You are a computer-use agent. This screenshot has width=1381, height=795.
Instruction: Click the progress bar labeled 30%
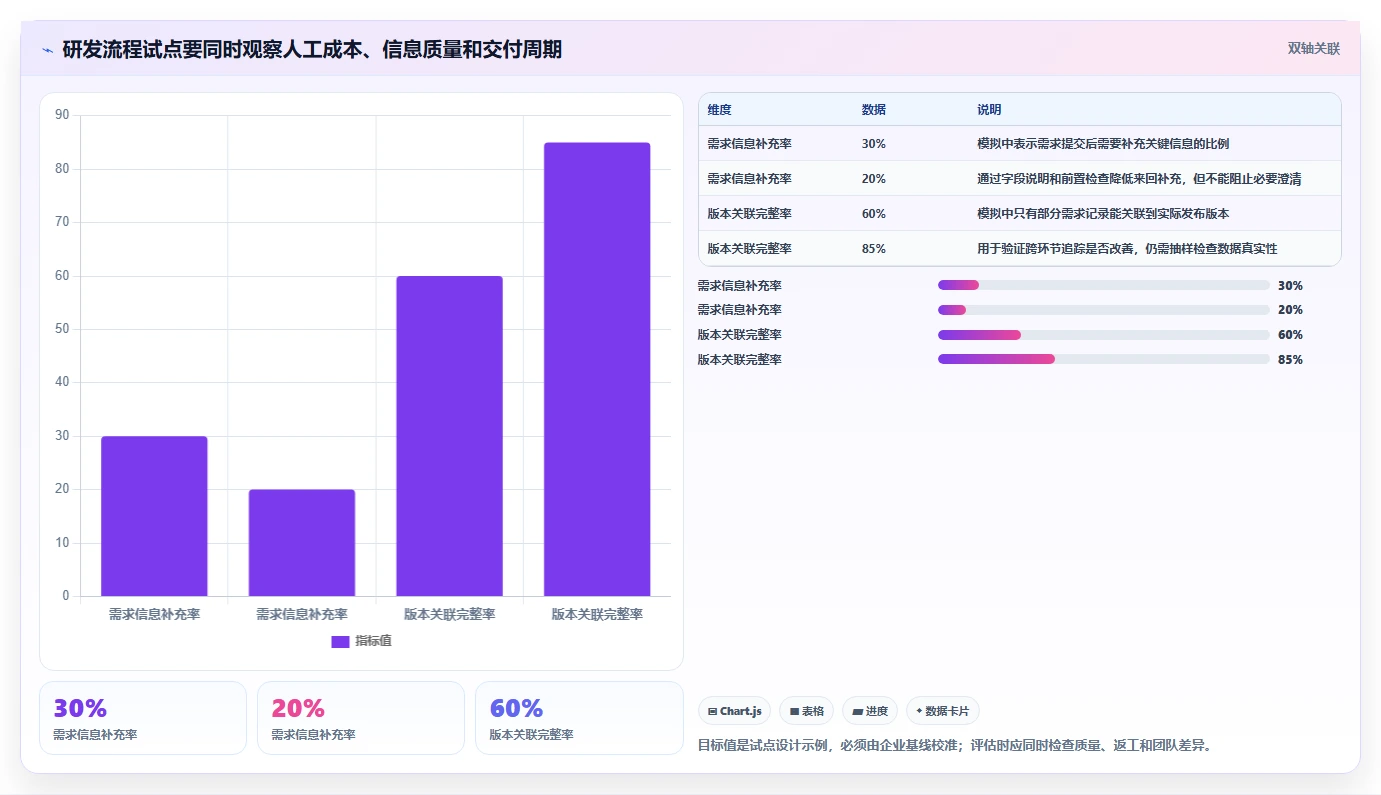[1103, 285]
